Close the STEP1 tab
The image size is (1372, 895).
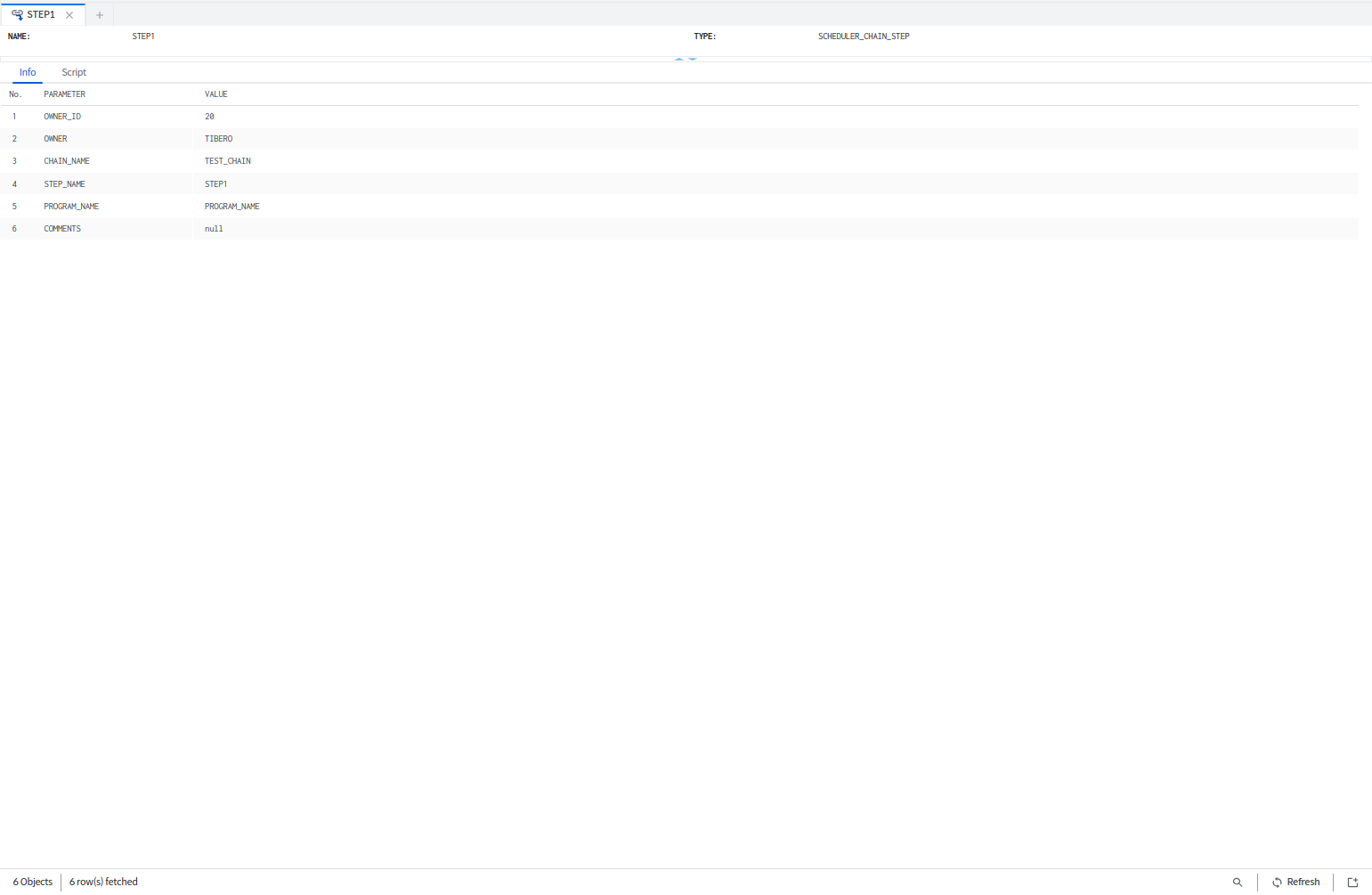69,15
